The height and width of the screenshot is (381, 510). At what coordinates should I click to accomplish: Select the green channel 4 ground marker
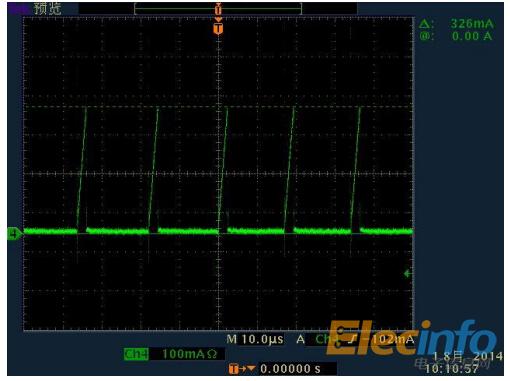point(14,234)
